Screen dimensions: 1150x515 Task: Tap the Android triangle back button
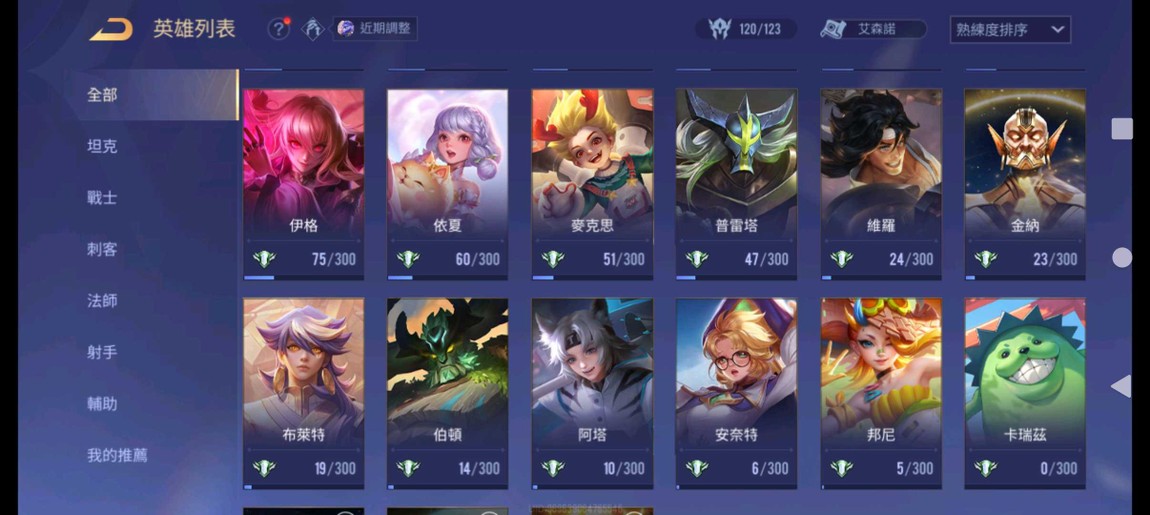tap(1121, 386)
